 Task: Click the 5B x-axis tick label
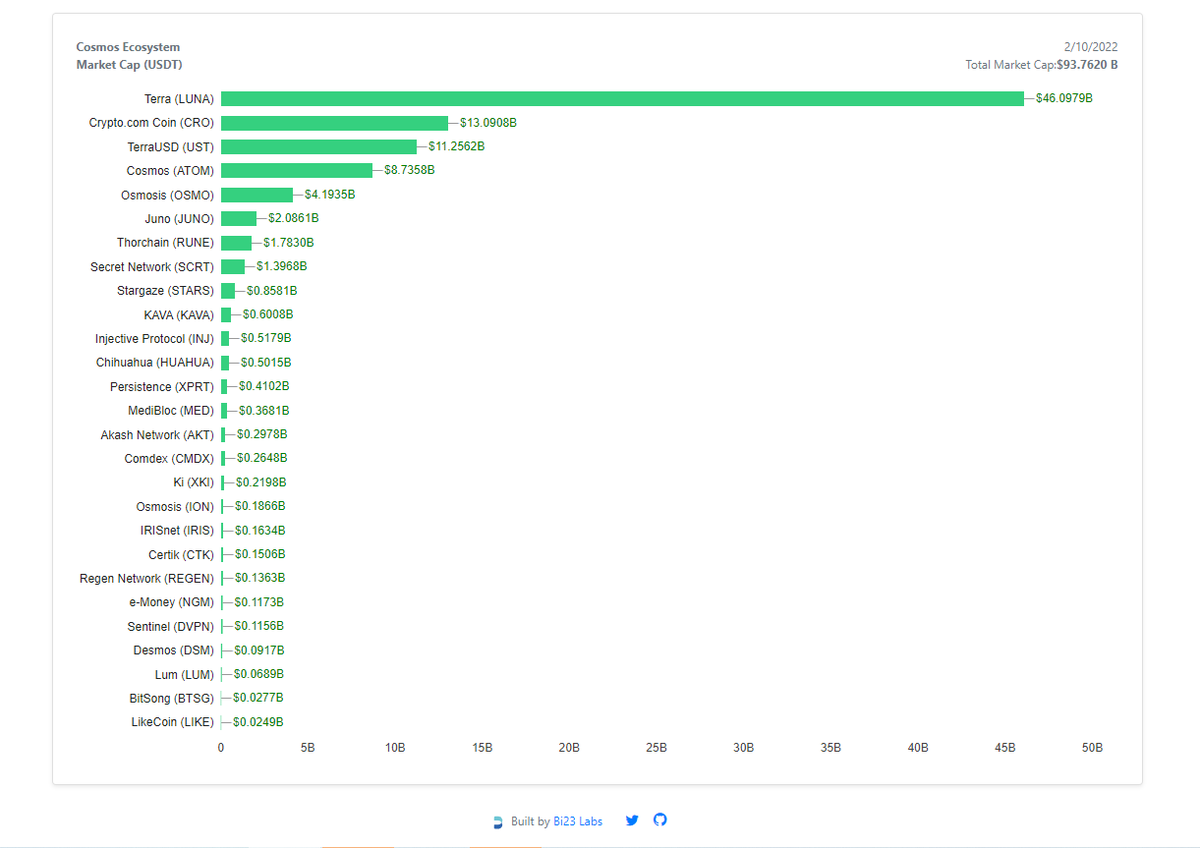tap(308, 748)
